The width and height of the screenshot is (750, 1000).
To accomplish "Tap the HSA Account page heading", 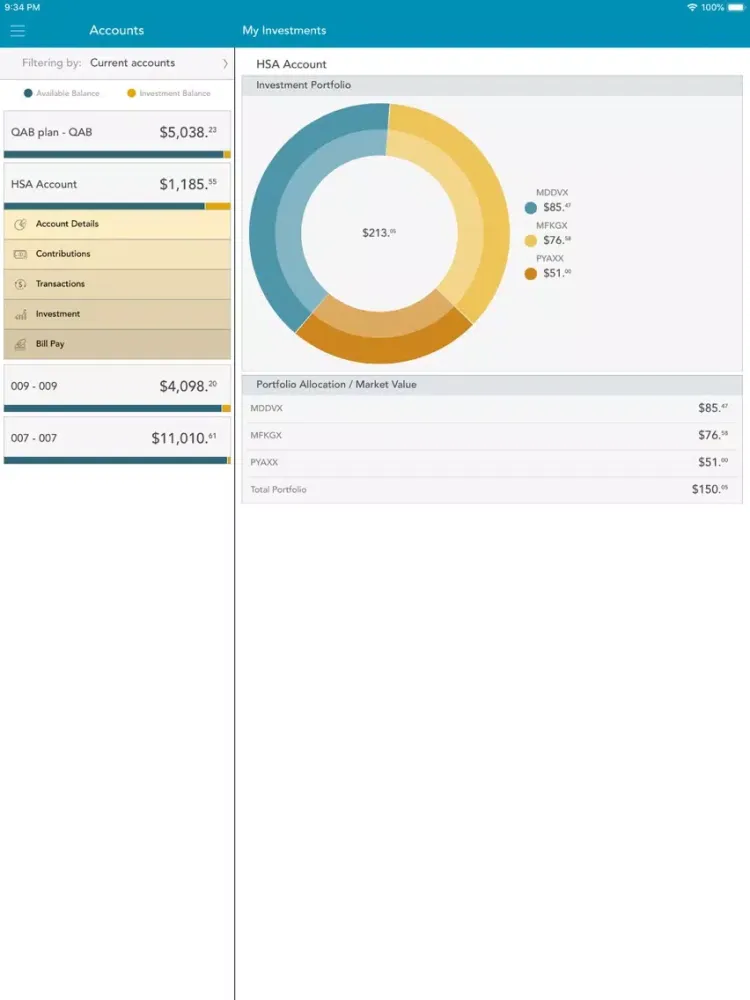I will click(x=291, y=64).
